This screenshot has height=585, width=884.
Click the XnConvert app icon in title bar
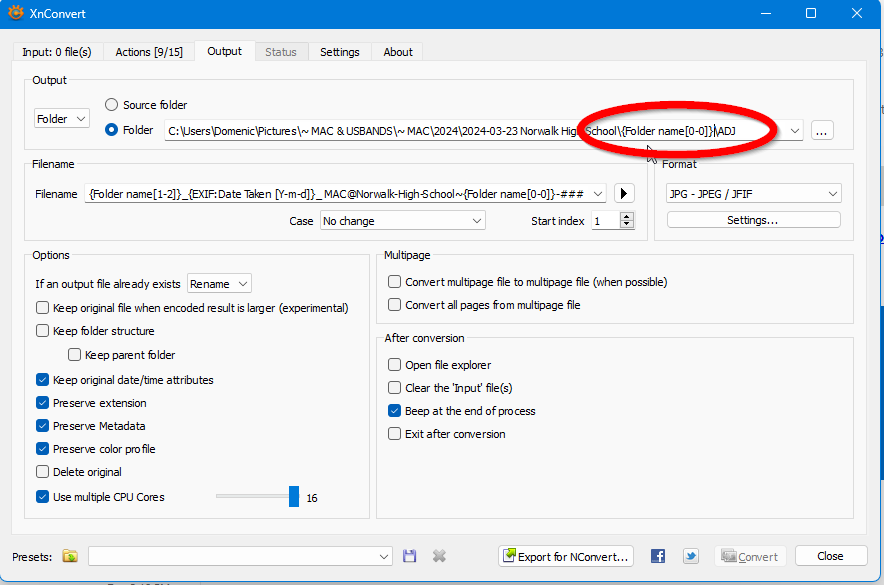[x=14, y=13]
